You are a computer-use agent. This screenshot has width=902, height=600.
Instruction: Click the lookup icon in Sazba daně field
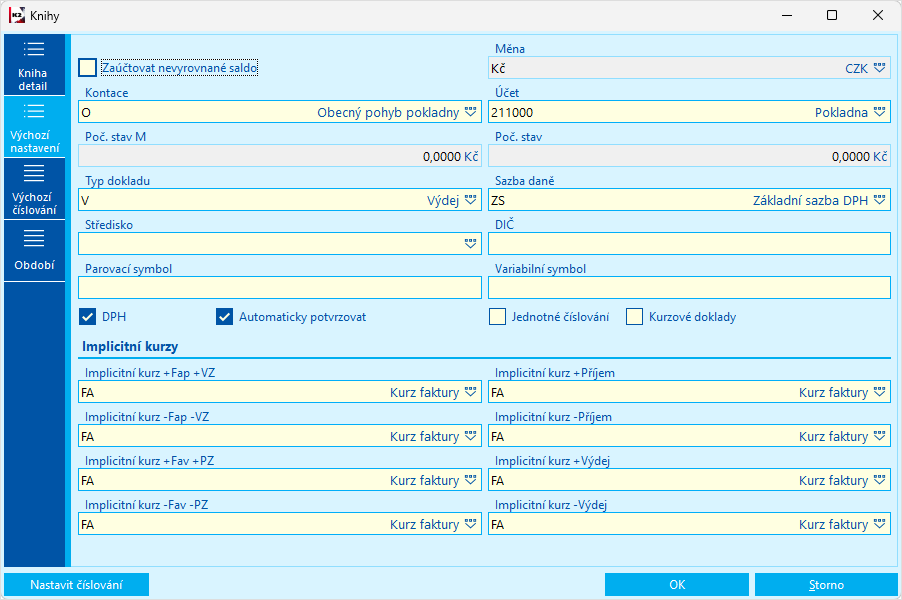tap(879, 200)
